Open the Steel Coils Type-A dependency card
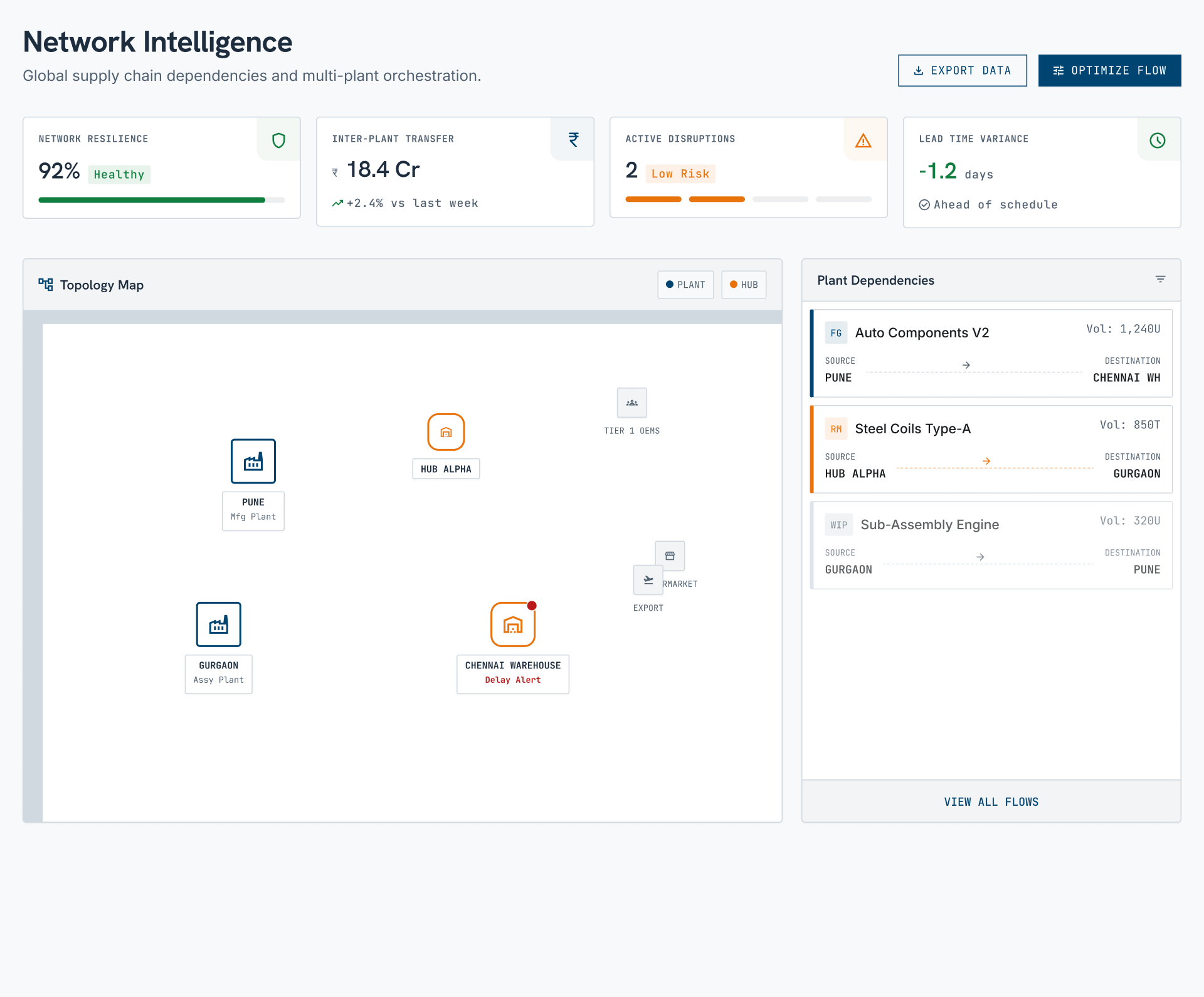The width and height of the screenshot is (1204, 997). [x=991, y=449]
